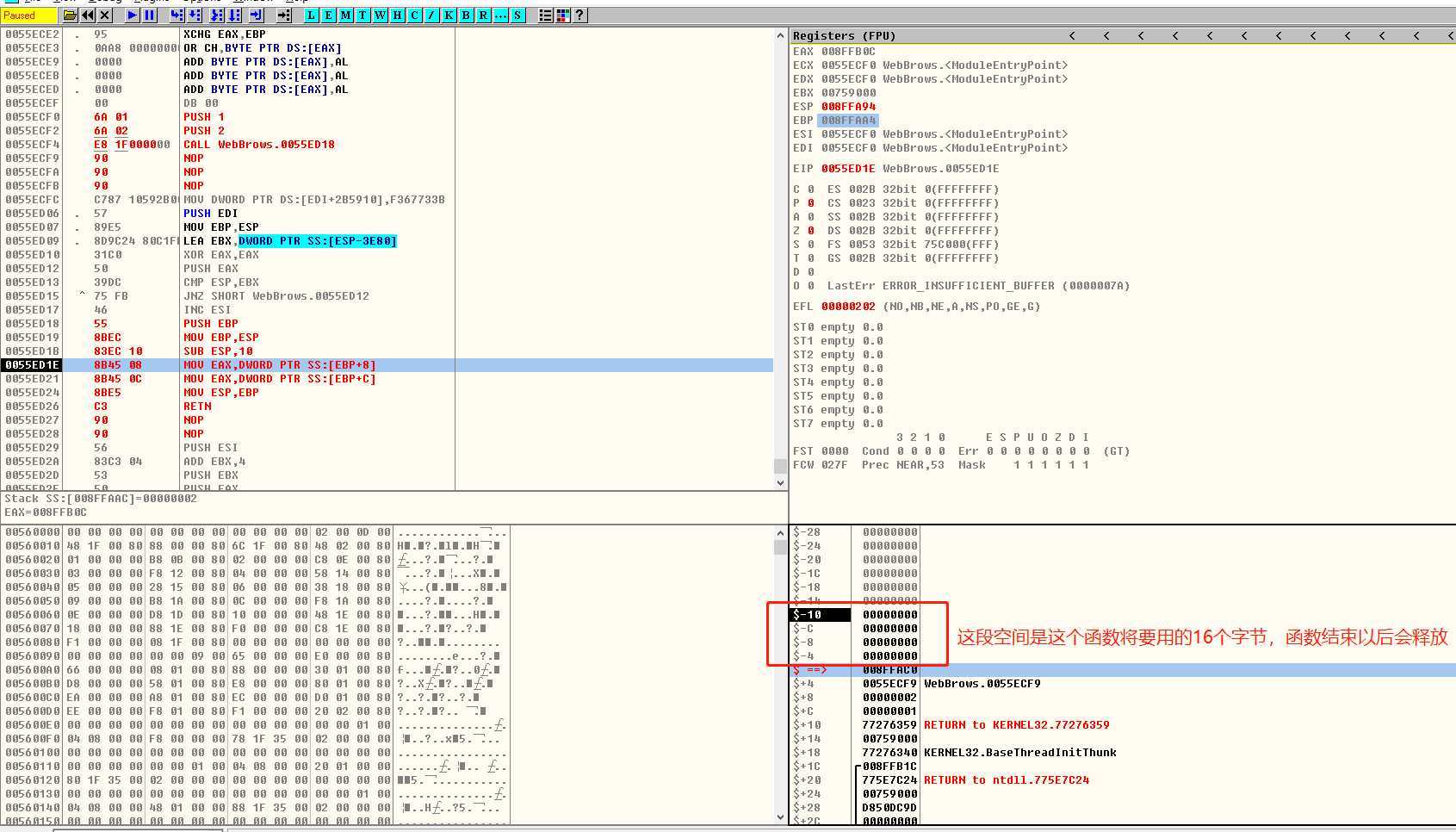Click the highlighted EBP register value 008FFAA4

848,121
